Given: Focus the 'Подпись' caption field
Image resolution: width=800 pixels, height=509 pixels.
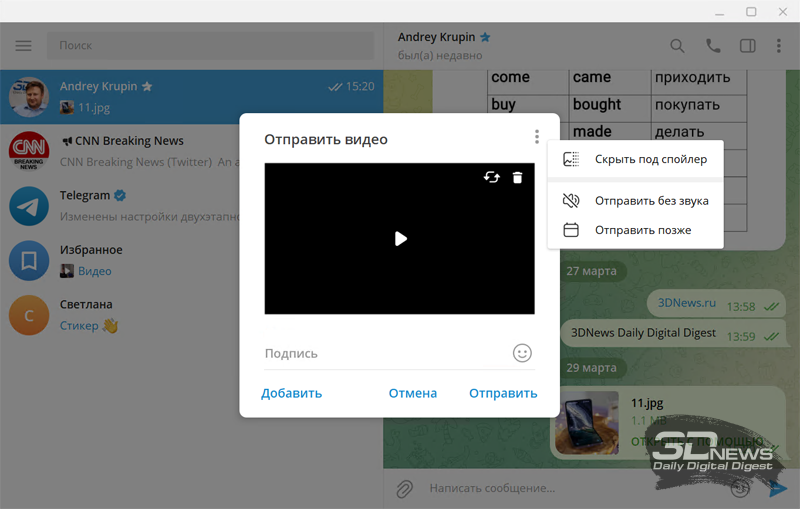Looking at the screenshot, I should [380, 353].
